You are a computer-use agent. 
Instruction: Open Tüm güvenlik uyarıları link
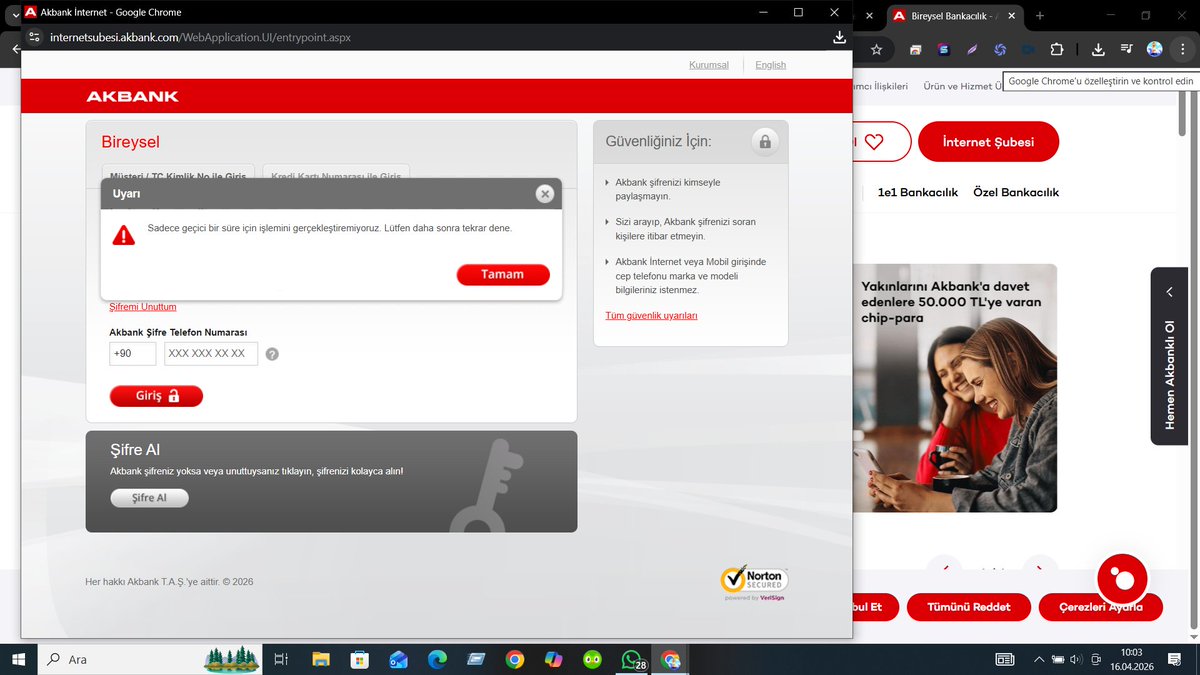pyautogui.click(x=651, y=315)
